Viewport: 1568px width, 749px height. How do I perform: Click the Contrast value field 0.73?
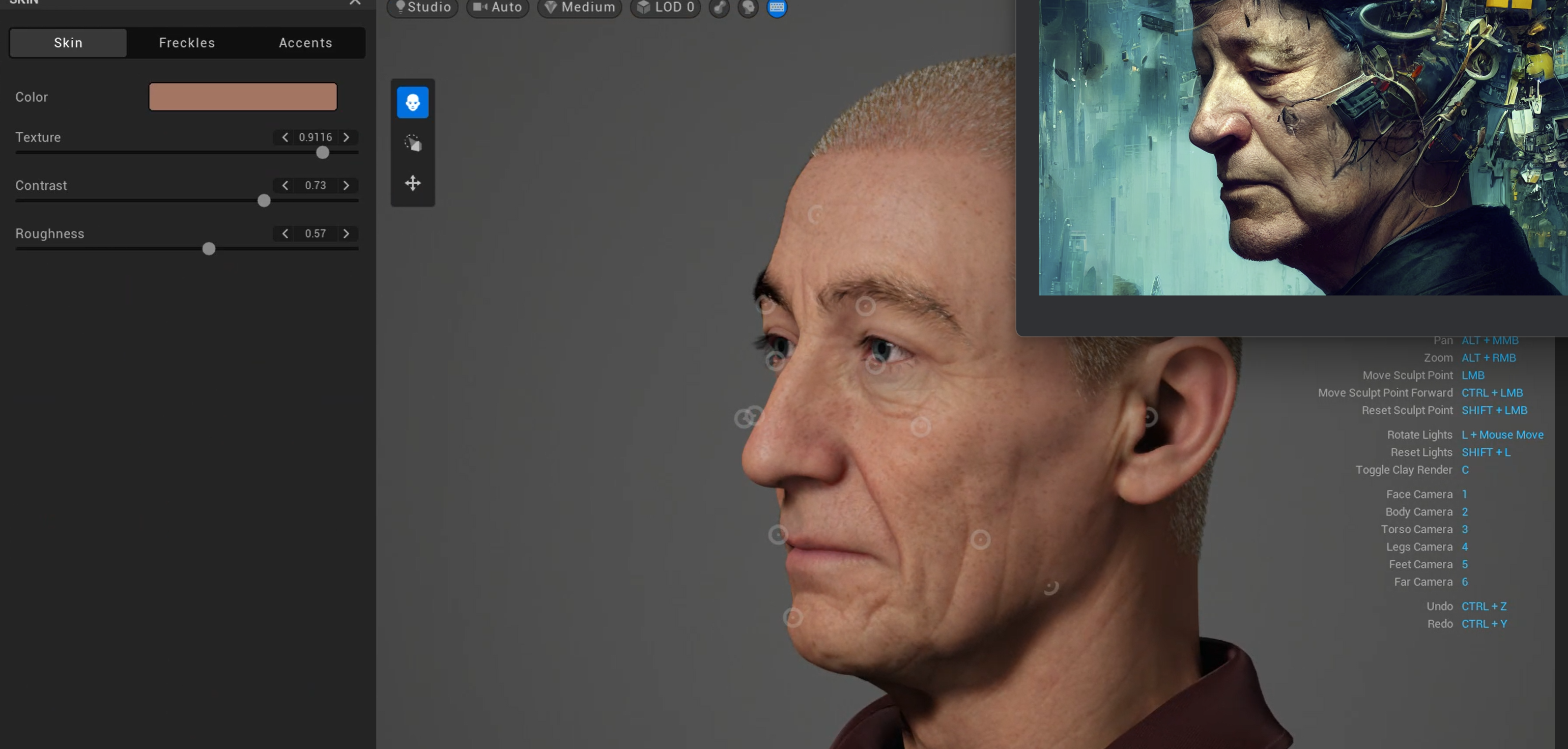pyautogui.click(x=316, y=186)
